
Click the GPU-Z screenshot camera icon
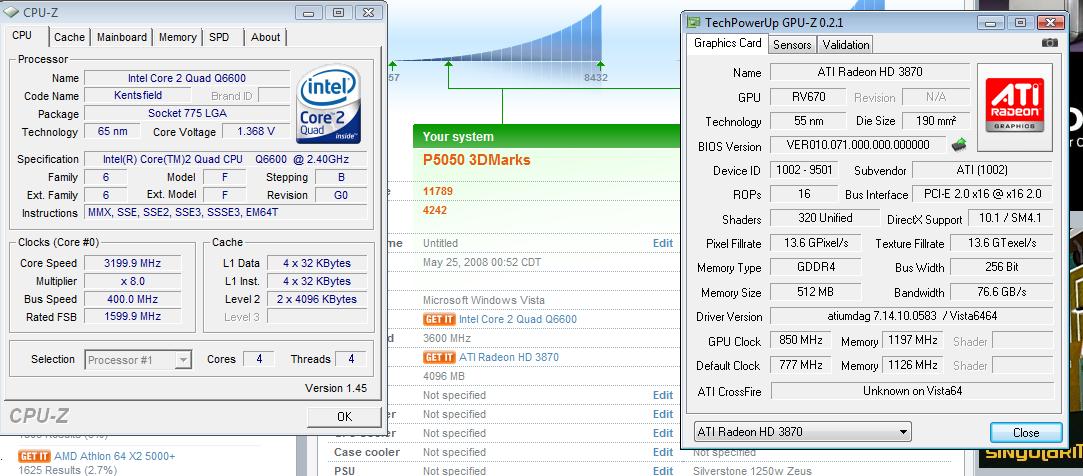(1050, 43)
